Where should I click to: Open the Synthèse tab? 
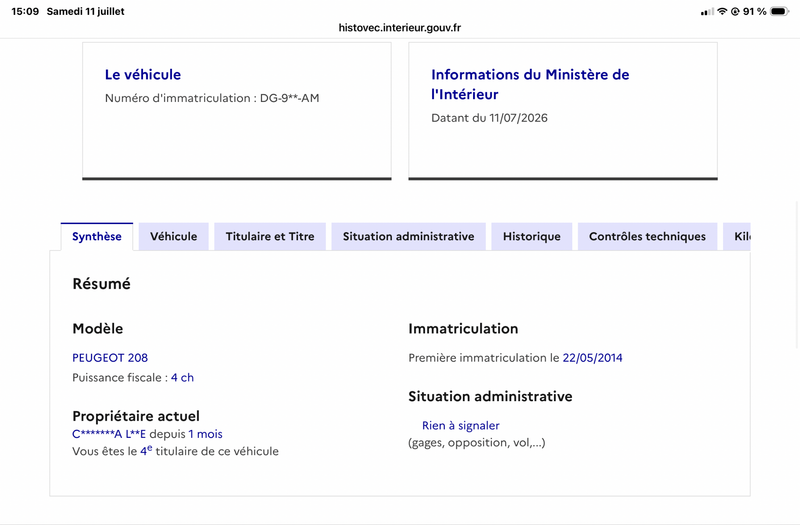click(x=97, y=237)
